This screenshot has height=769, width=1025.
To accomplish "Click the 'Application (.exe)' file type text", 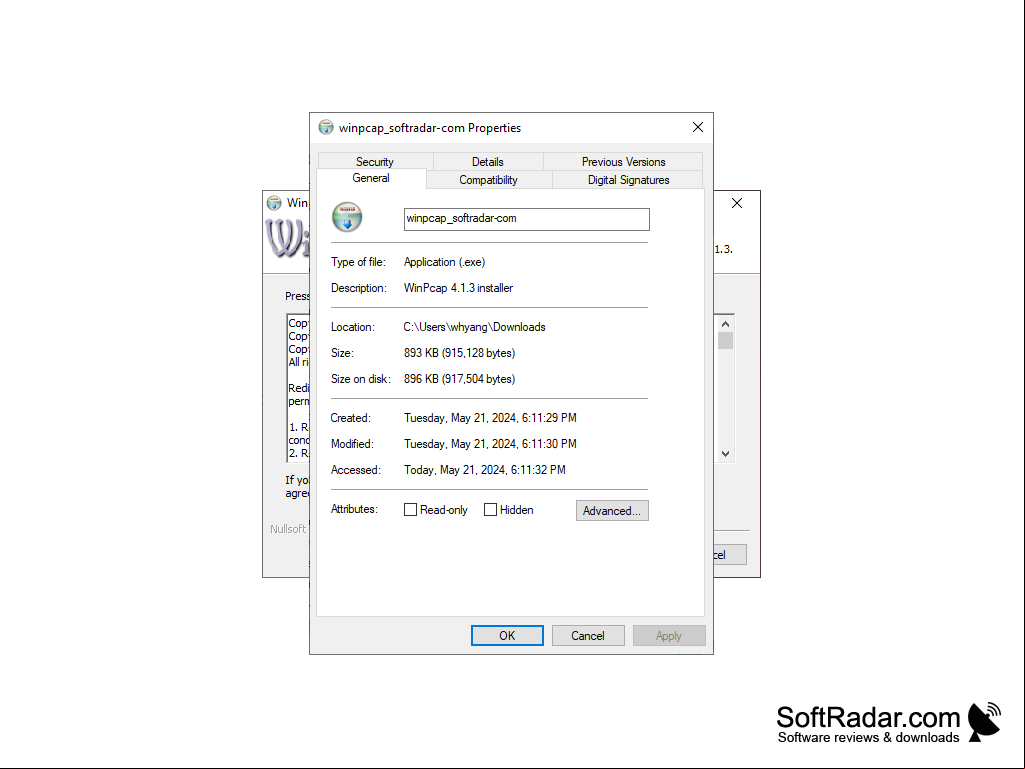I will coord(445,262).
